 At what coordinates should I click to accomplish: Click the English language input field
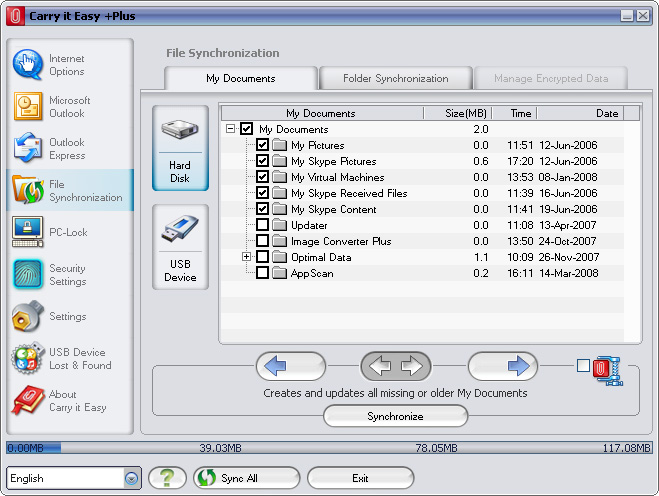click(x=66, y=478)
